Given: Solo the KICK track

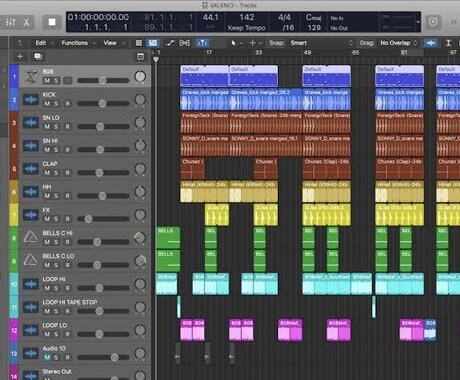Looking at the screenshot, I should 56,104.
